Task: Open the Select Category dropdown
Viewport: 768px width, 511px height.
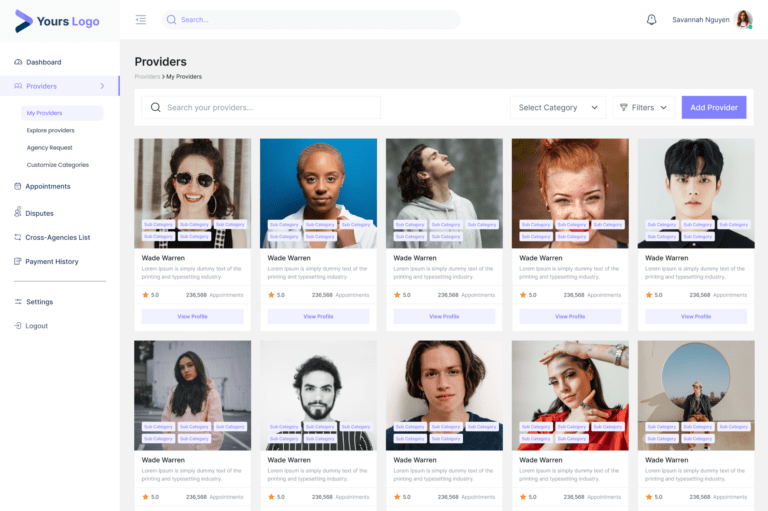Action: 558,108
